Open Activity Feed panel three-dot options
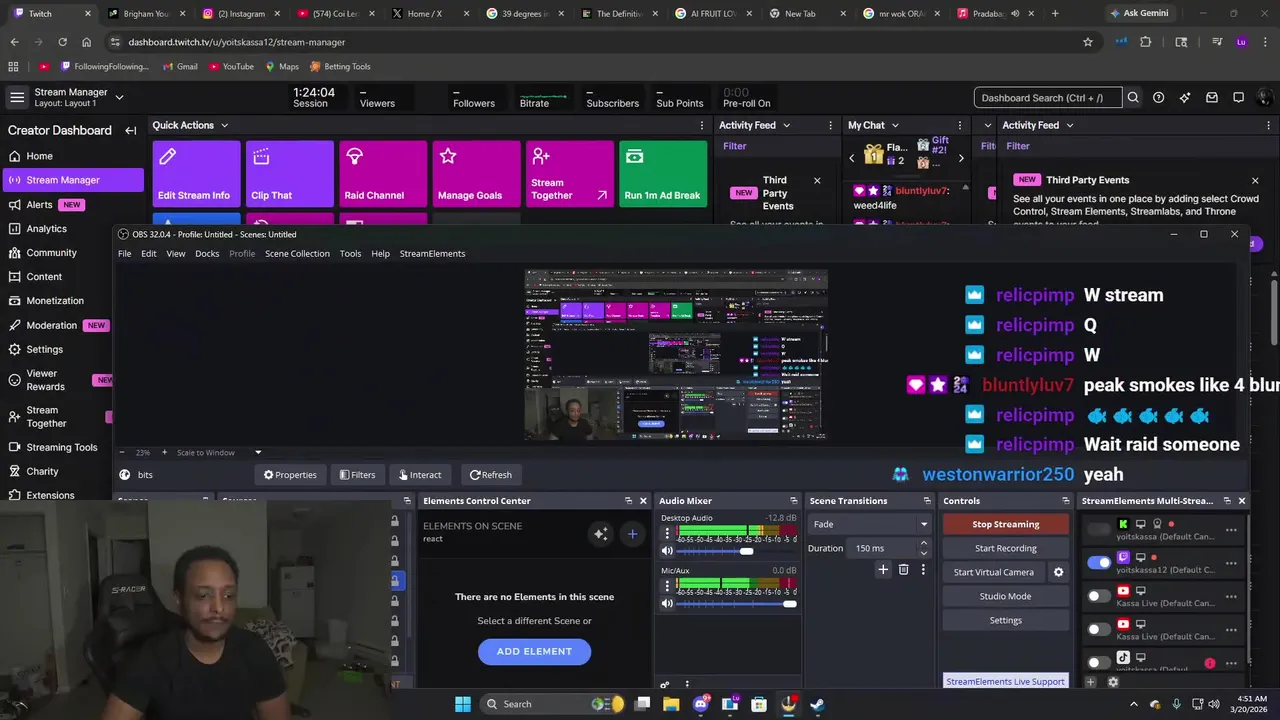Viewport: 1280px width, 720px height. tap(830, 125)
